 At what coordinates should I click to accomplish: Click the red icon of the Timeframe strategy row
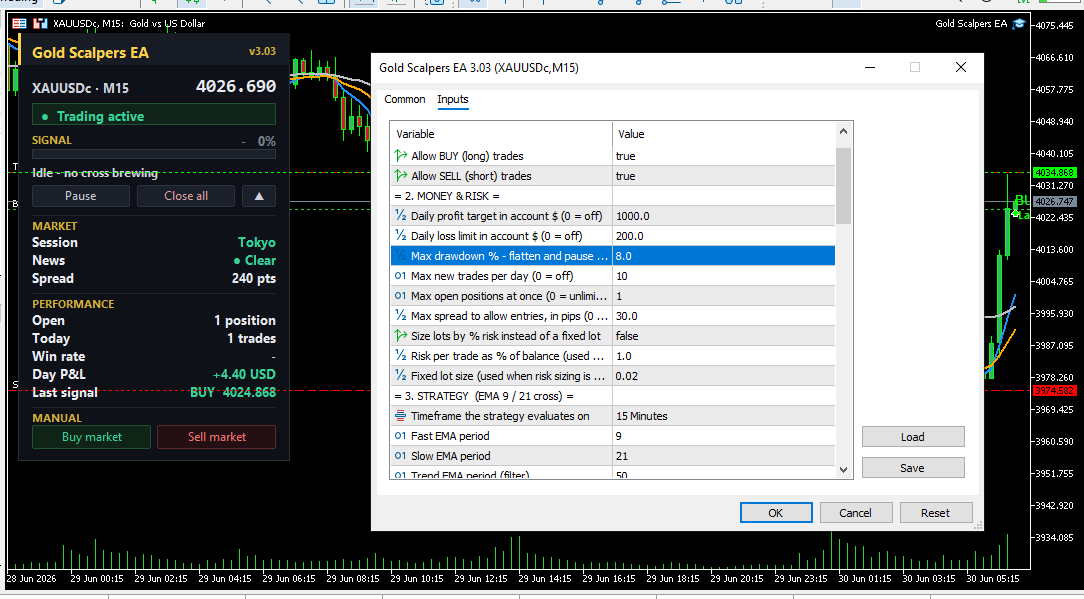(x=401, y=416)
